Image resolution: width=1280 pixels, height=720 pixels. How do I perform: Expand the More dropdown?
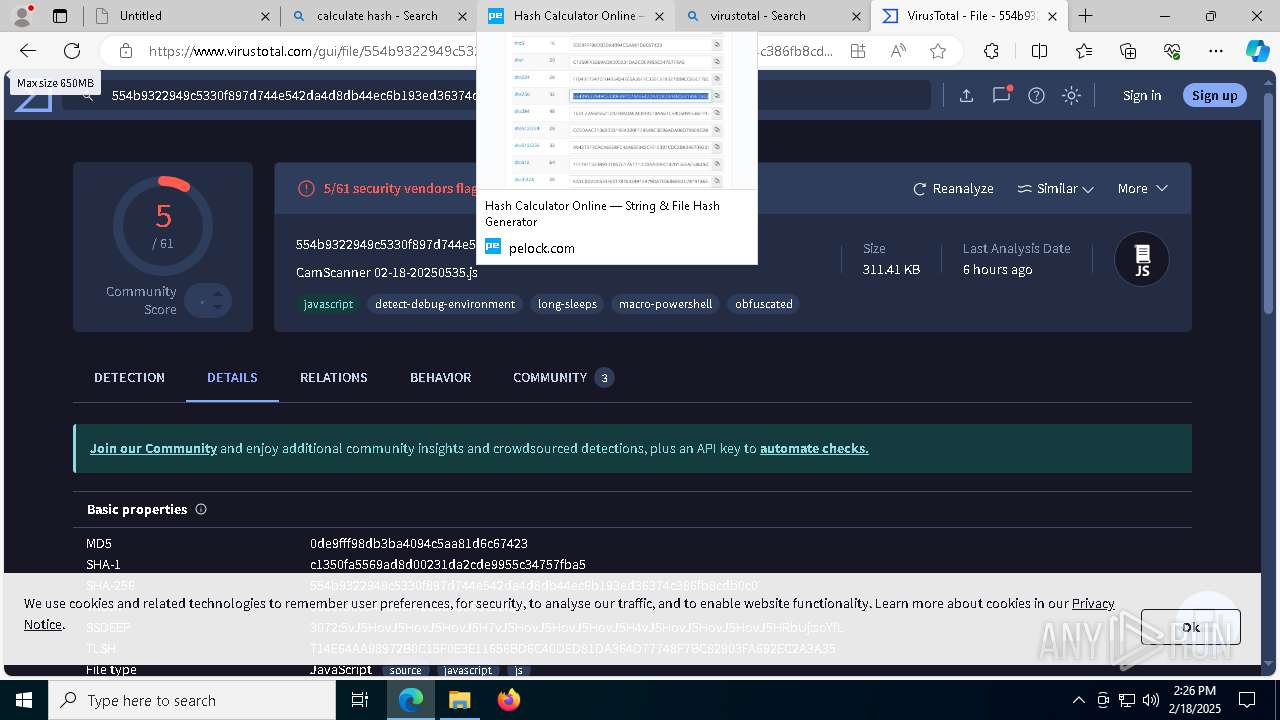coord(1142,188)
